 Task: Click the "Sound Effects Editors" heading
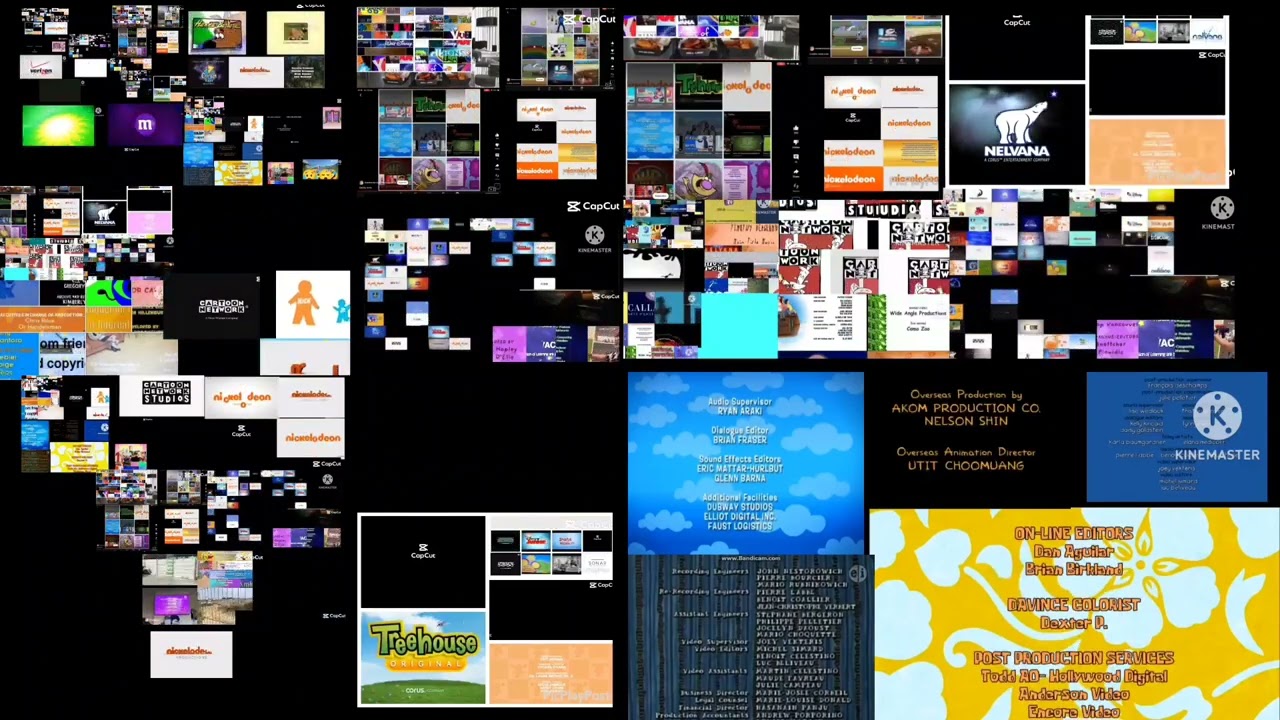pos(740,459)
